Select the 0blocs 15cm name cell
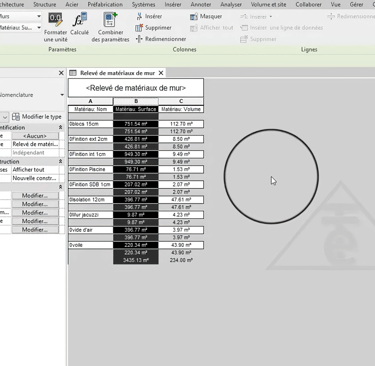 pyautogui.click(x=90, y=124)
